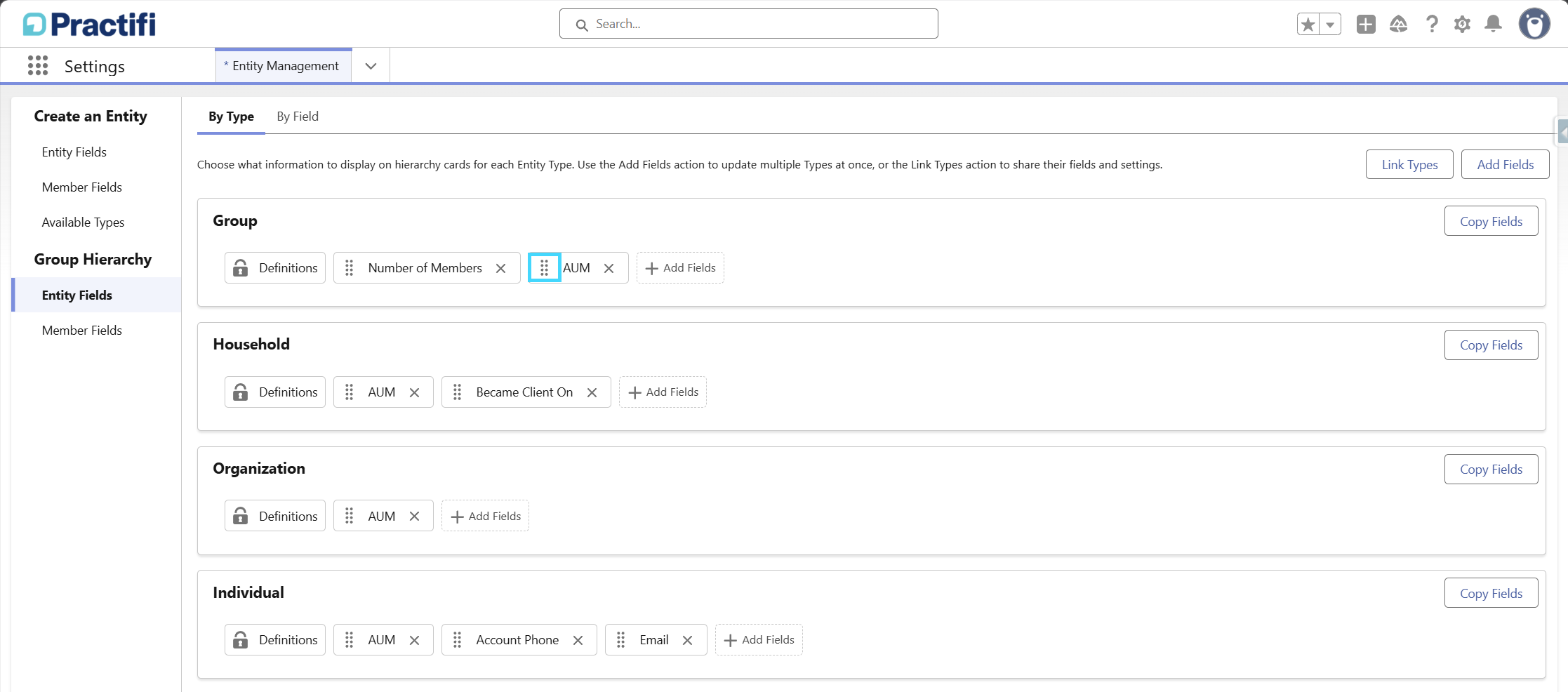The height and width of the screenshot is (692, 1568).
Task: Remove the Account Phone field
Action: coord(578,640)
